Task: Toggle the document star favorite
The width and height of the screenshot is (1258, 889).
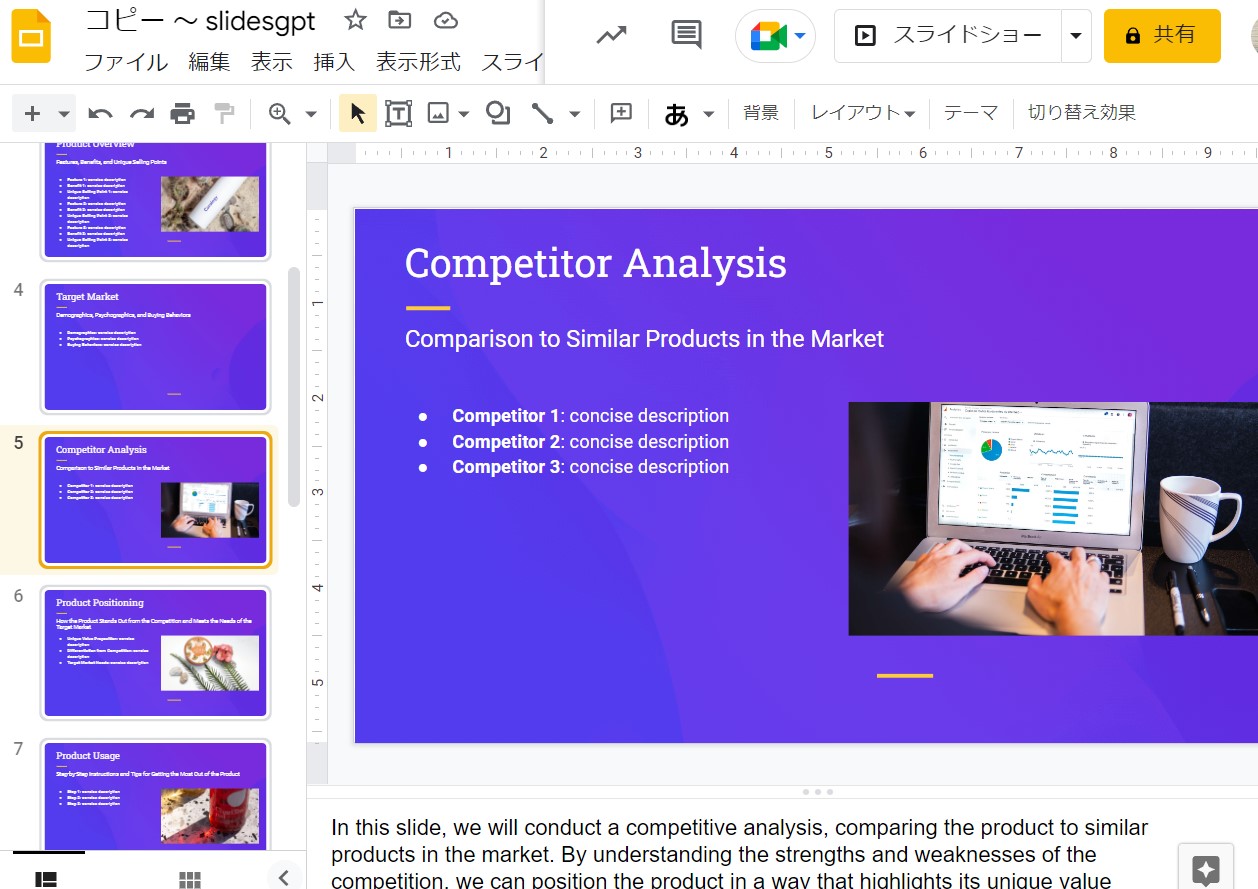Action: [353, 19]
